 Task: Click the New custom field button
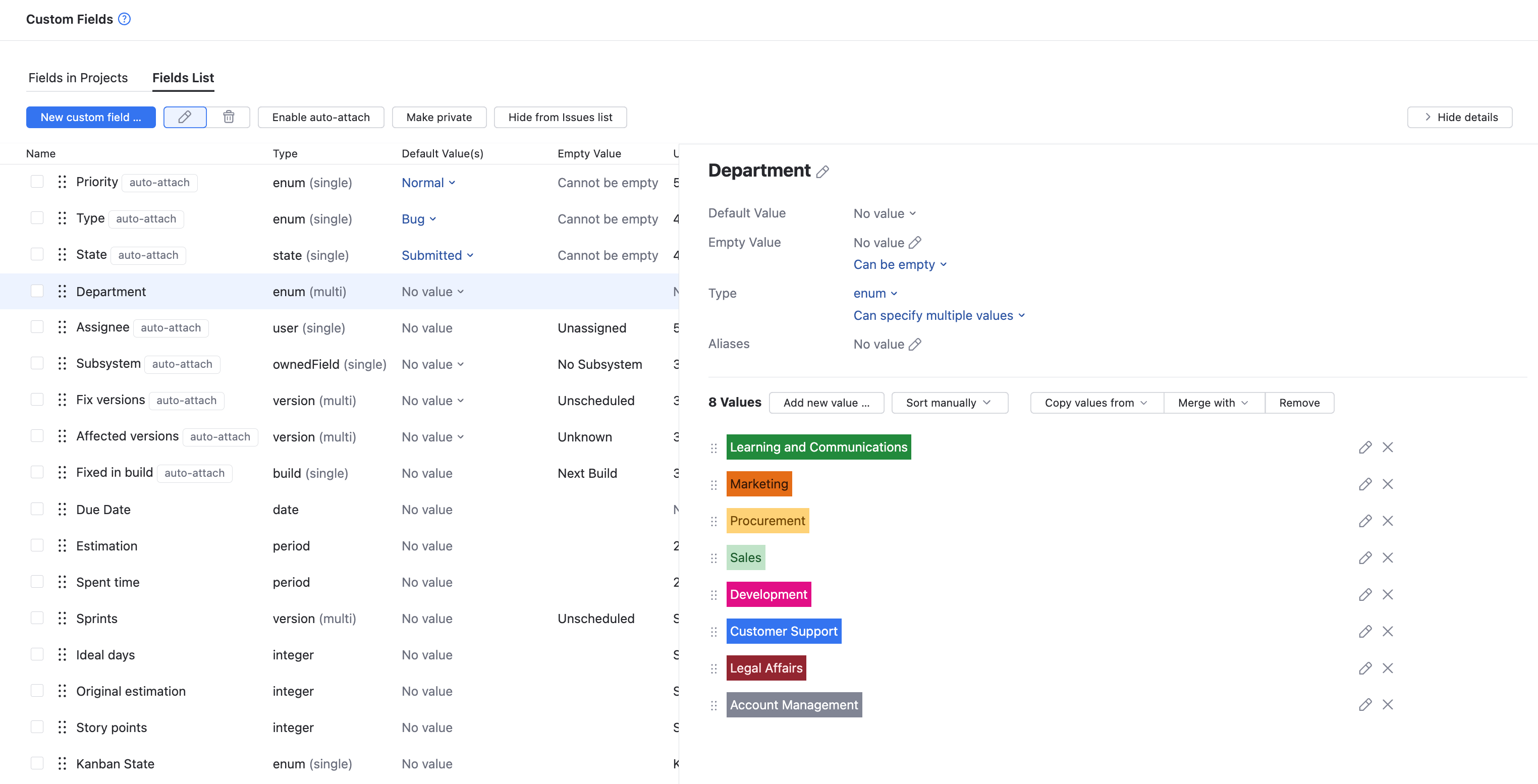tap(91, 117)
